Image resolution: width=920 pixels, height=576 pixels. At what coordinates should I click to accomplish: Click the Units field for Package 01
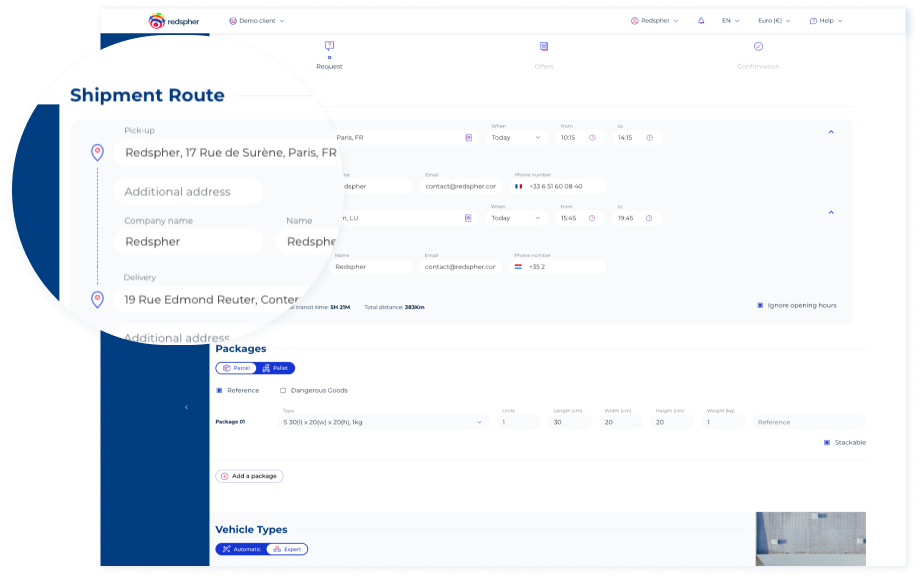pyautogui.click(x=519, y=422)
